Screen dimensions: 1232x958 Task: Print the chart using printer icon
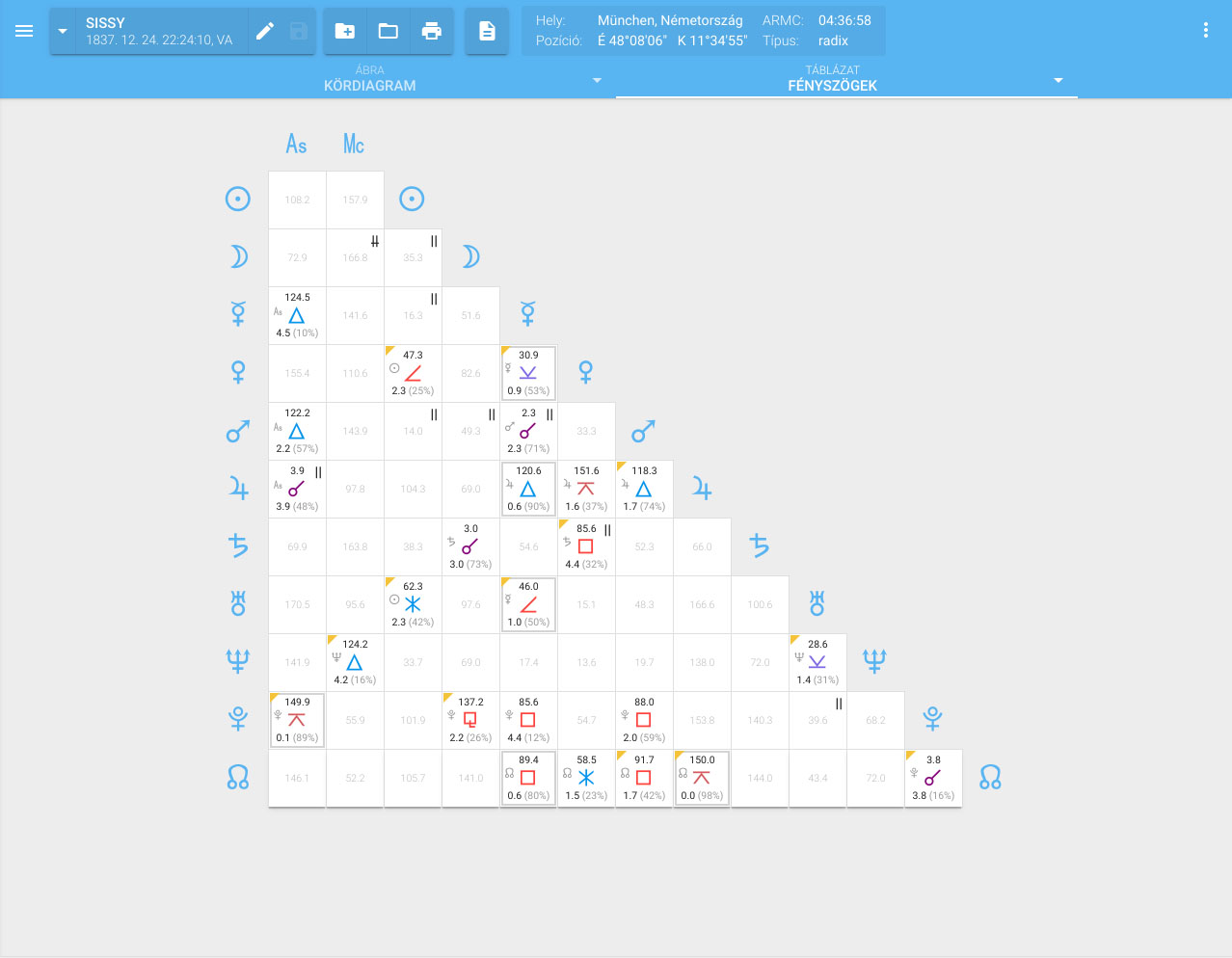click(x=432, y=31)
